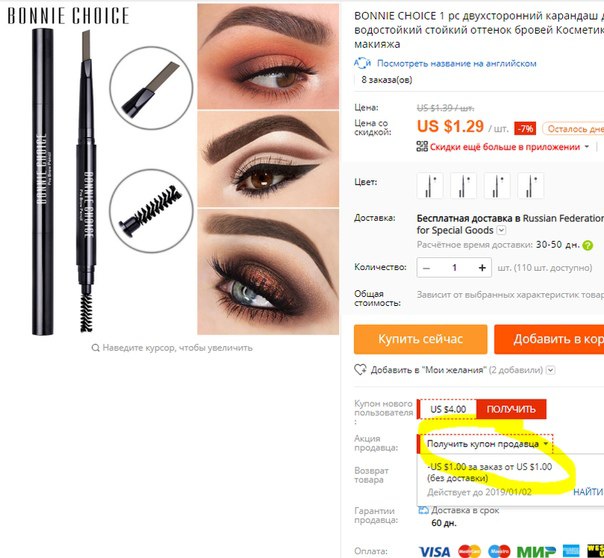The image size is (604, 558).
Task: Increase quantity with the plus button
Action: coord(482,268)
